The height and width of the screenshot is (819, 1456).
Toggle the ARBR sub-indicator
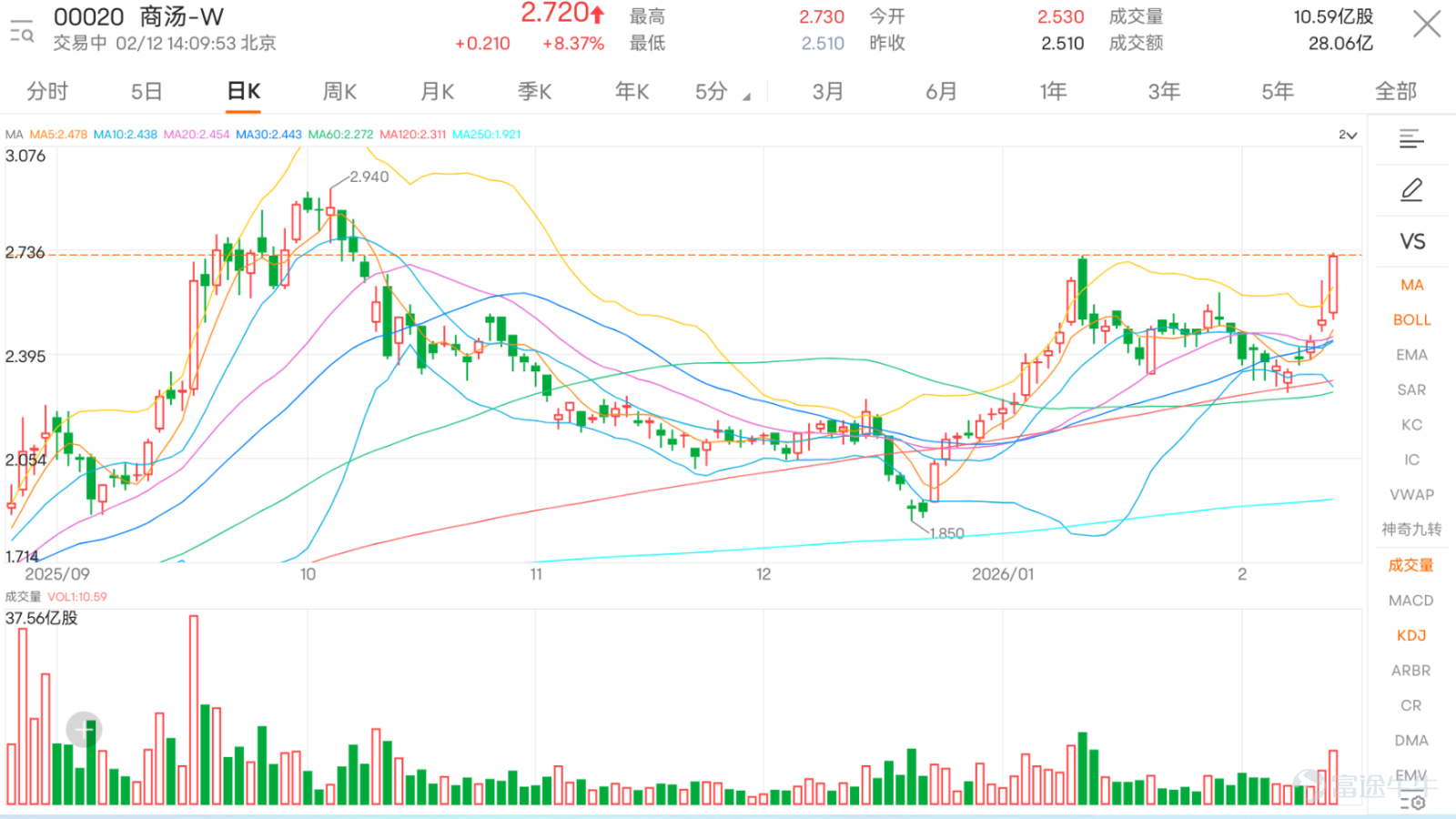click(x=1411, y=671)
